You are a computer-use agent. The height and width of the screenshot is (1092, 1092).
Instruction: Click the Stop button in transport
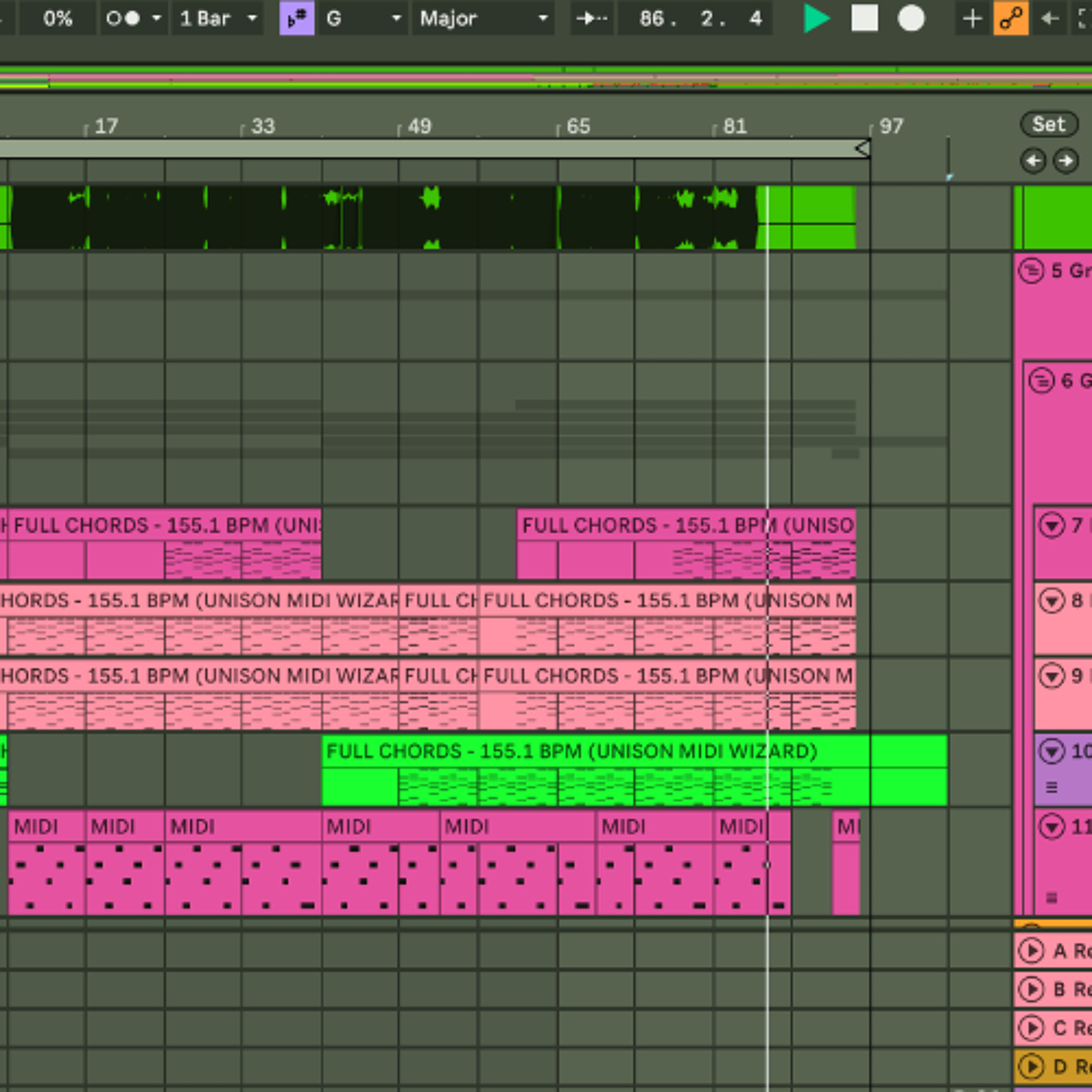(865, 19)
